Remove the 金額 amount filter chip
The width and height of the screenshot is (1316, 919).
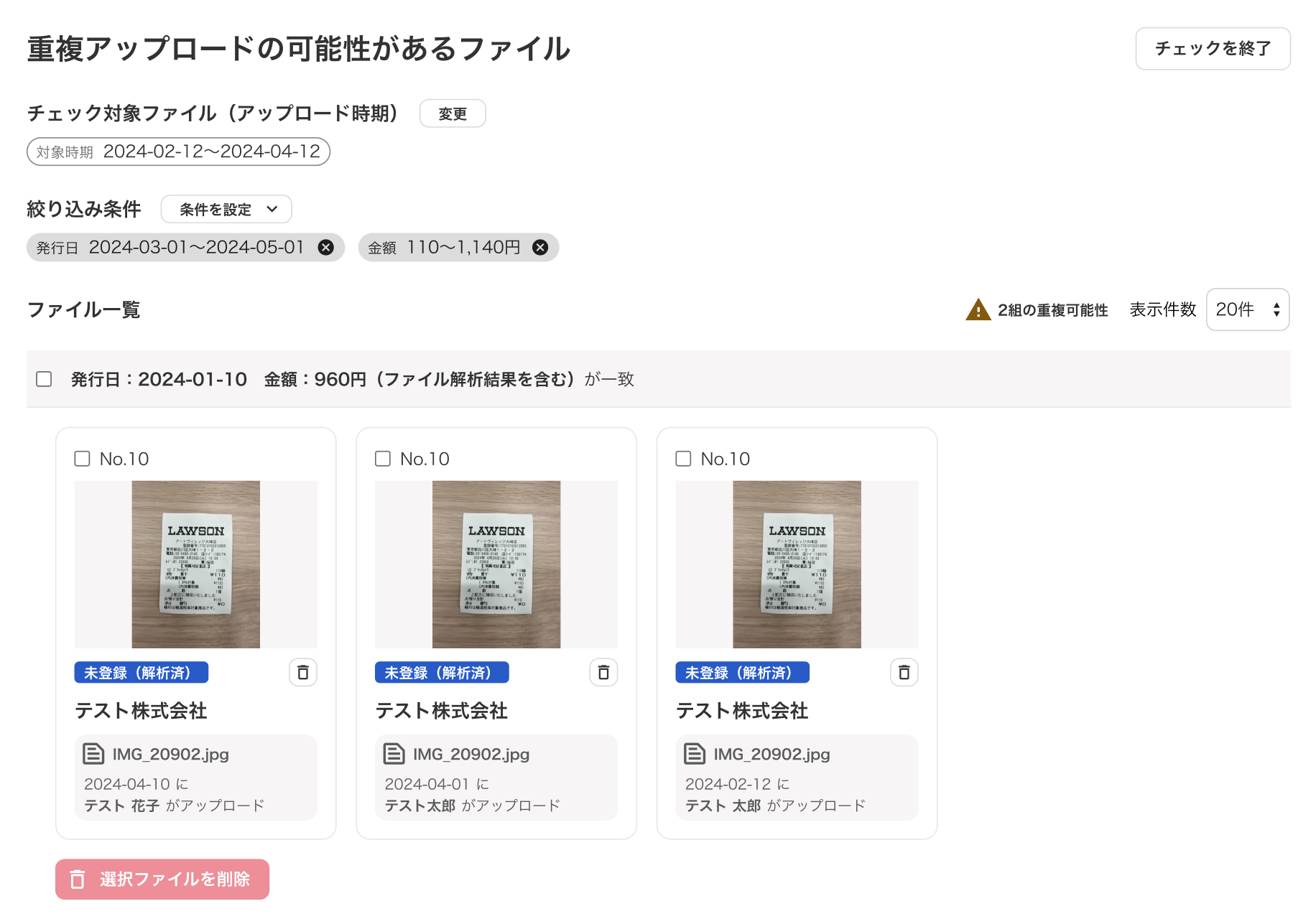[540, 248]
